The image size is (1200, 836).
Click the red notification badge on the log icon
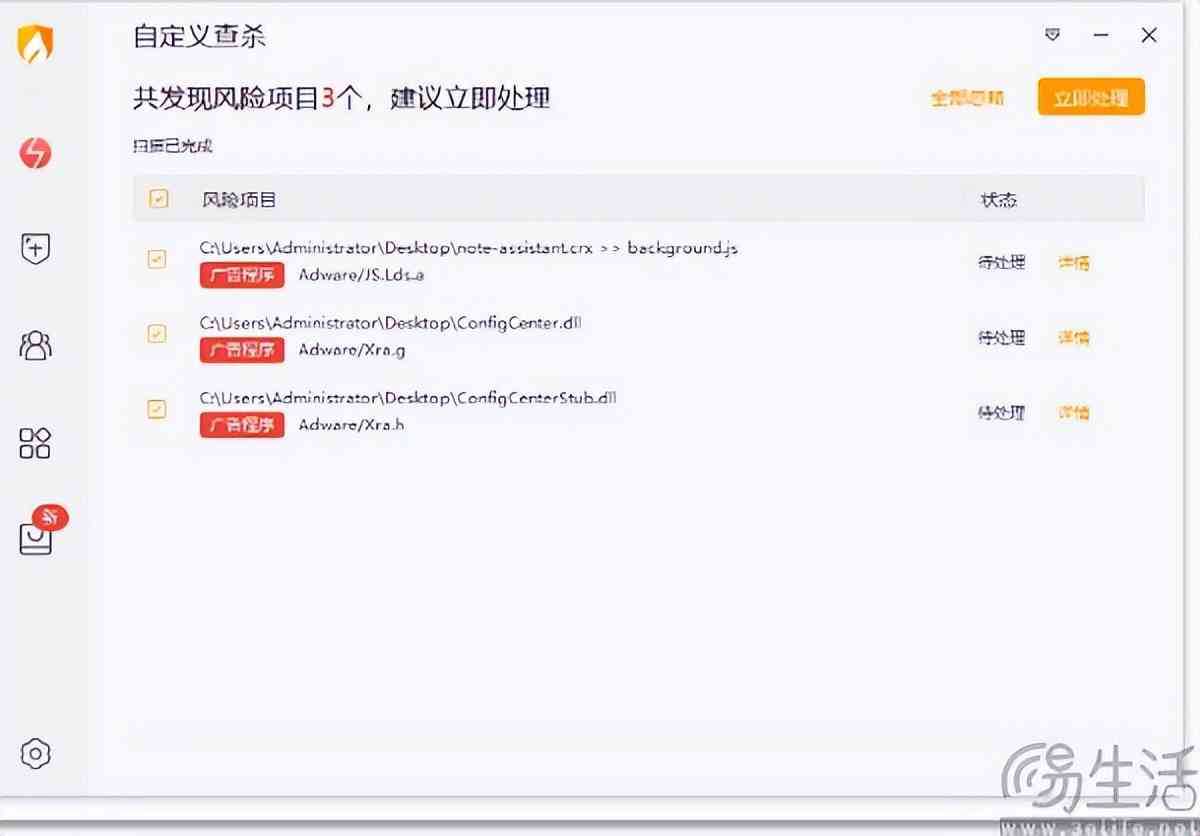(50, 518)
